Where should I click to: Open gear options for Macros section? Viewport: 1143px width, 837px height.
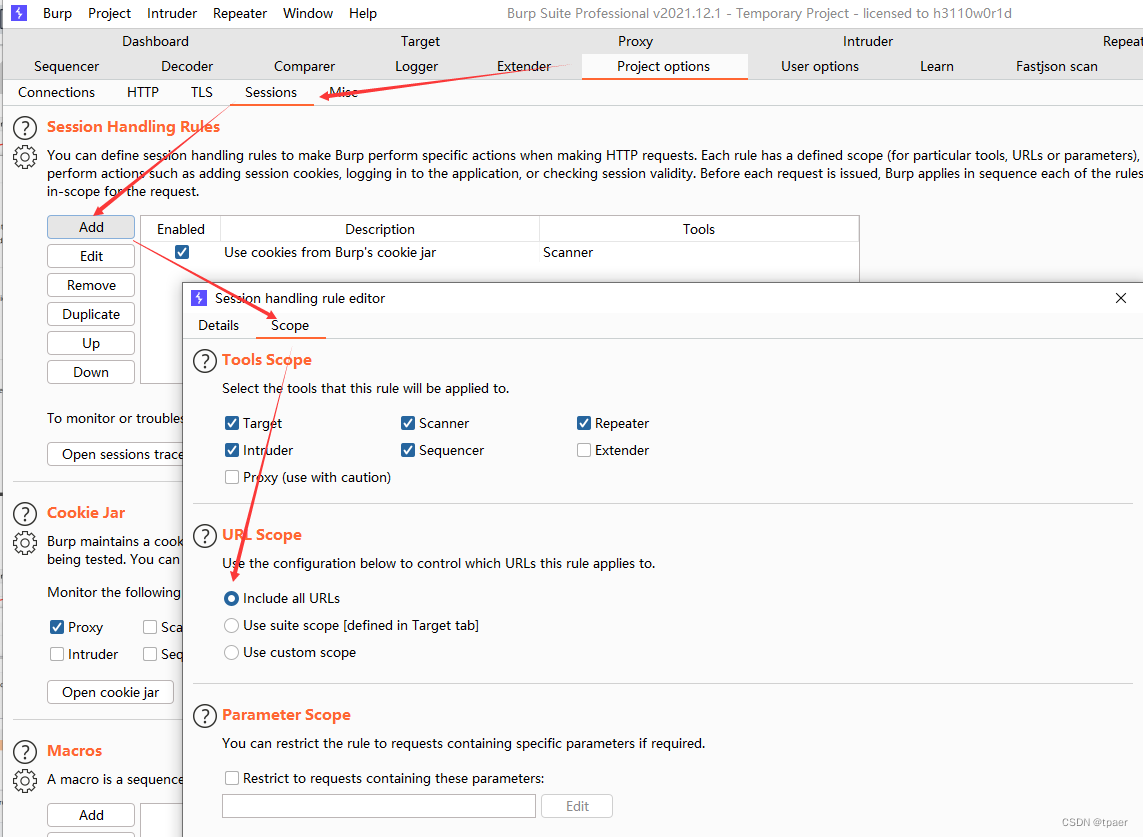click(x=25, y=781)
